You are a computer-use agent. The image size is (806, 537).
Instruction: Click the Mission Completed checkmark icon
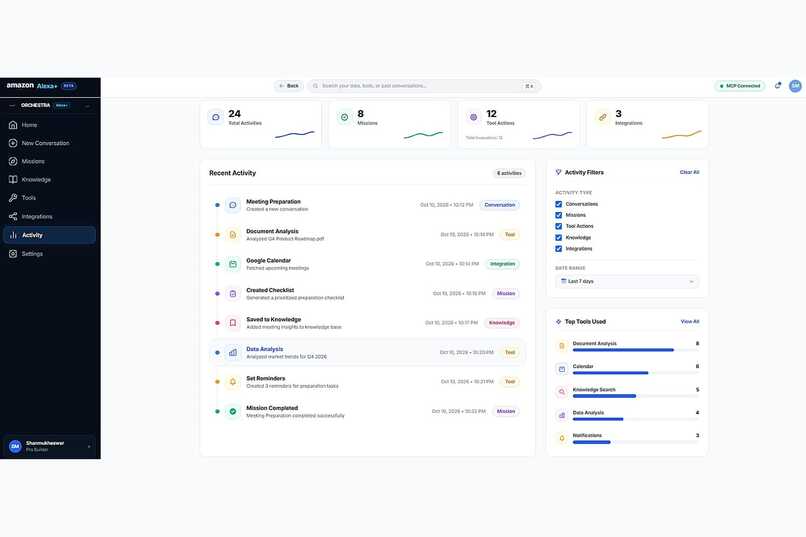click(233, 411)
